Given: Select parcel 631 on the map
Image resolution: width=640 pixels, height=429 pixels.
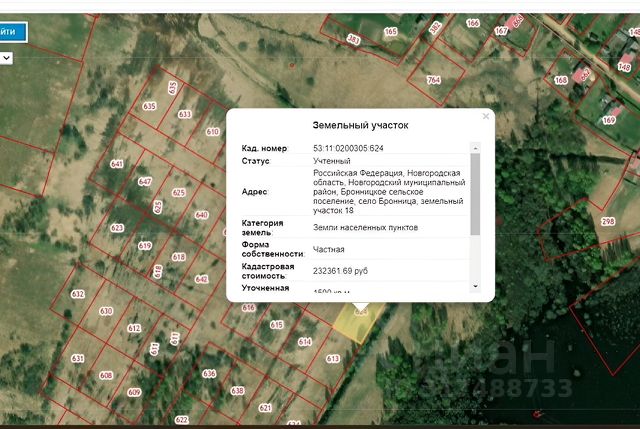Looking at the screenshot, I should click(x=78, y=358).
